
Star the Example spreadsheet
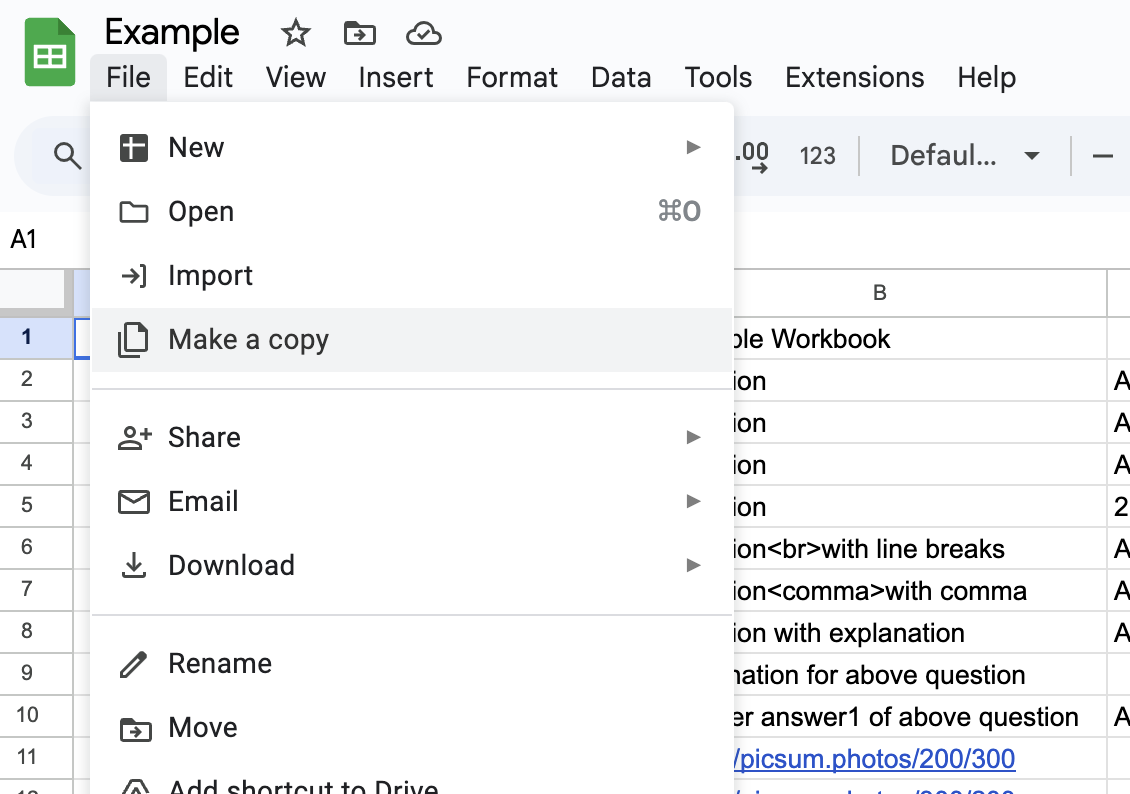(295, 33)
